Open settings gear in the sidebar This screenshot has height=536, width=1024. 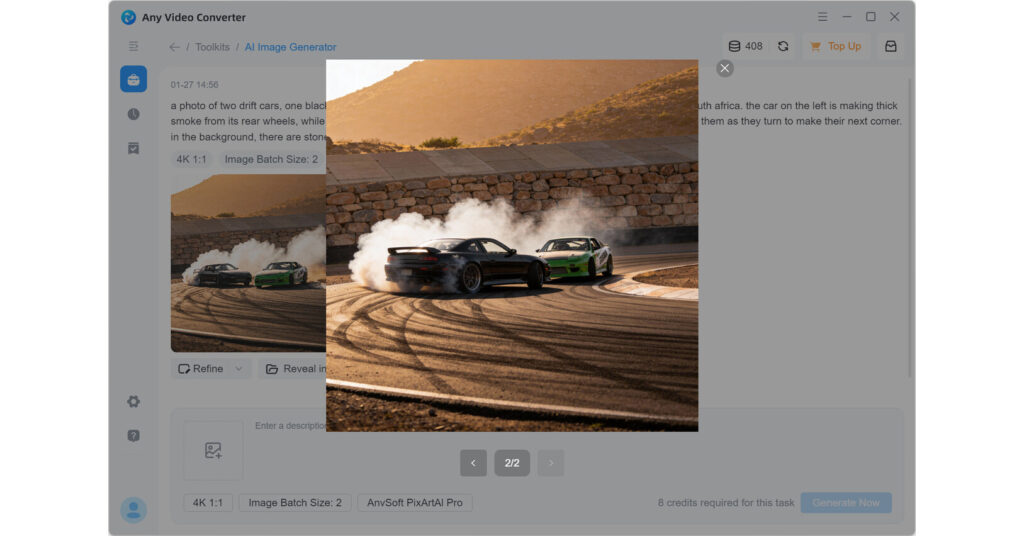click(133, 402)
